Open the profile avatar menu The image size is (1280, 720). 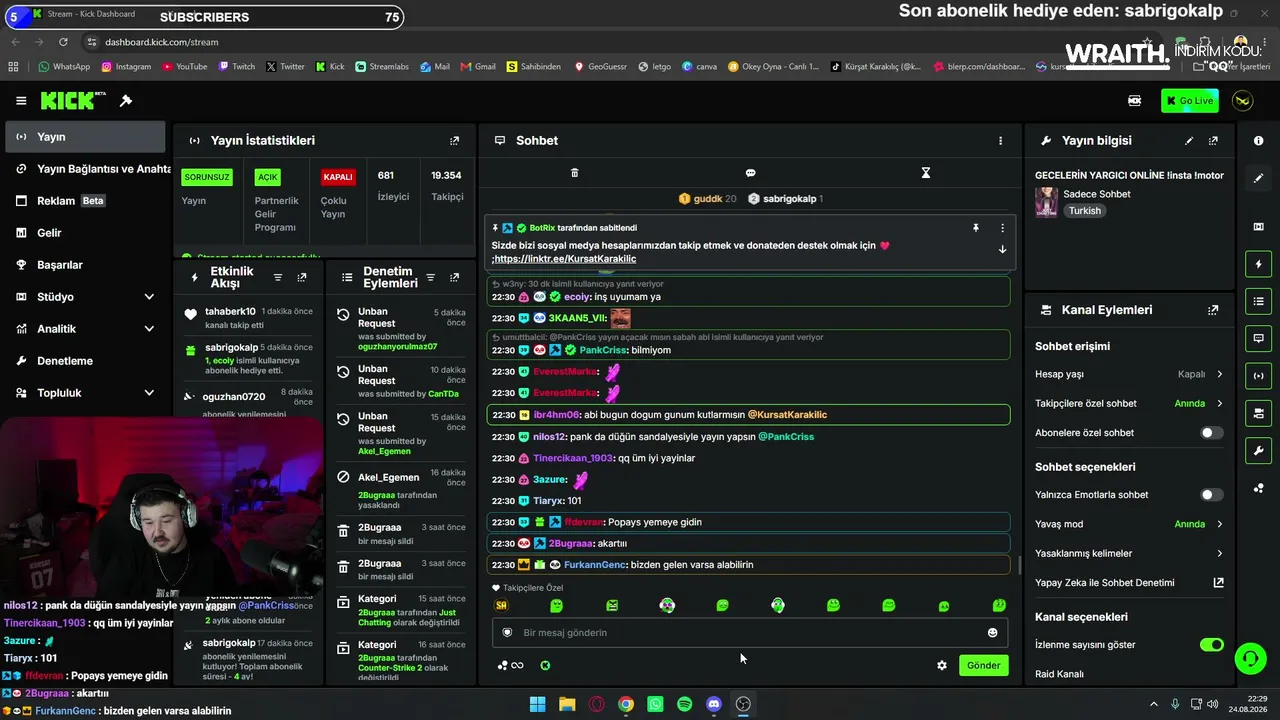1242,100
